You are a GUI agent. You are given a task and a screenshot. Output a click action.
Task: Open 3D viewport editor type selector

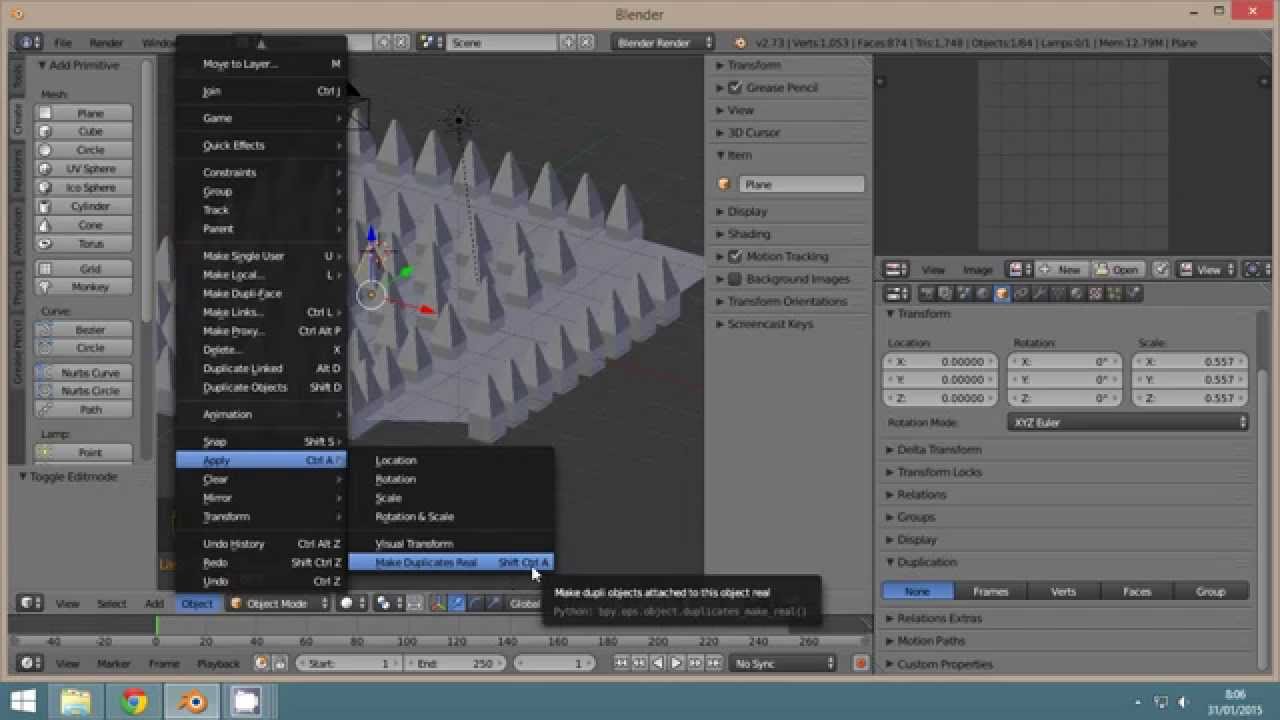[x=30, y=603]
